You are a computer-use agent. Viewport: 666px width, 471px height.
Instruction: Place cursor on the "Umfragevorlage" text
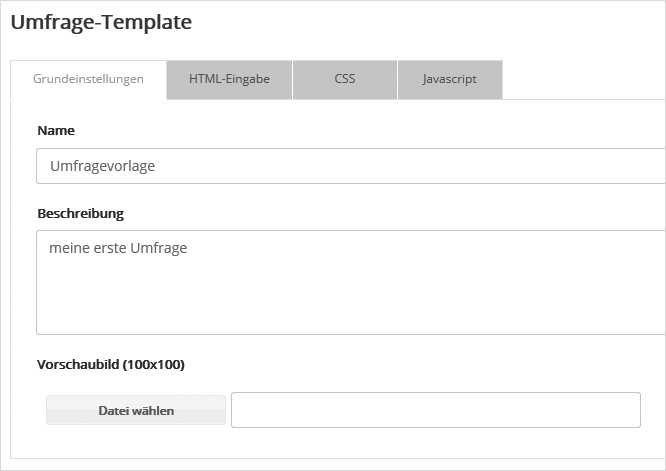102,166
